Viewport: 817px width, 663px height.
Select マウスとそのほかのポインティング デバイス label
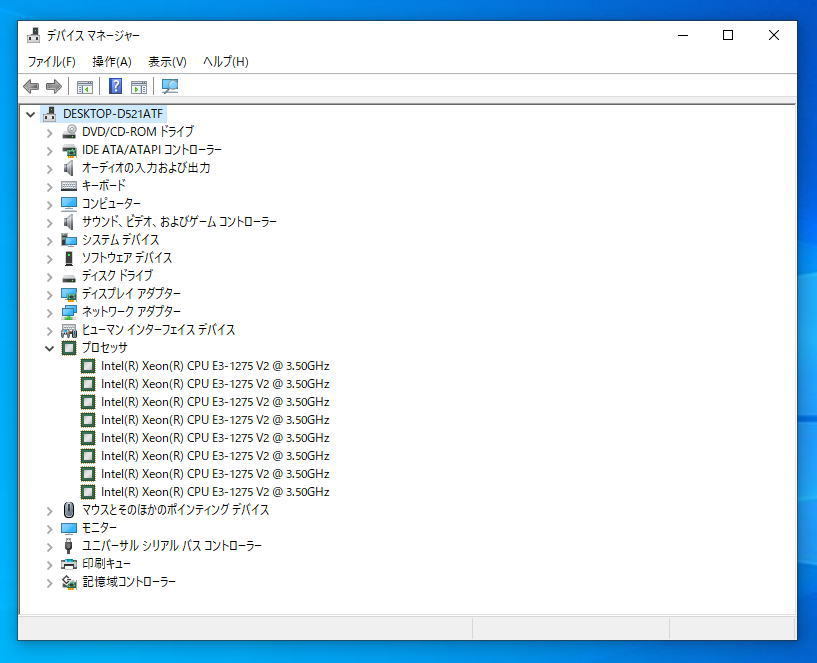pyautogui.click(x=176, y=510)
